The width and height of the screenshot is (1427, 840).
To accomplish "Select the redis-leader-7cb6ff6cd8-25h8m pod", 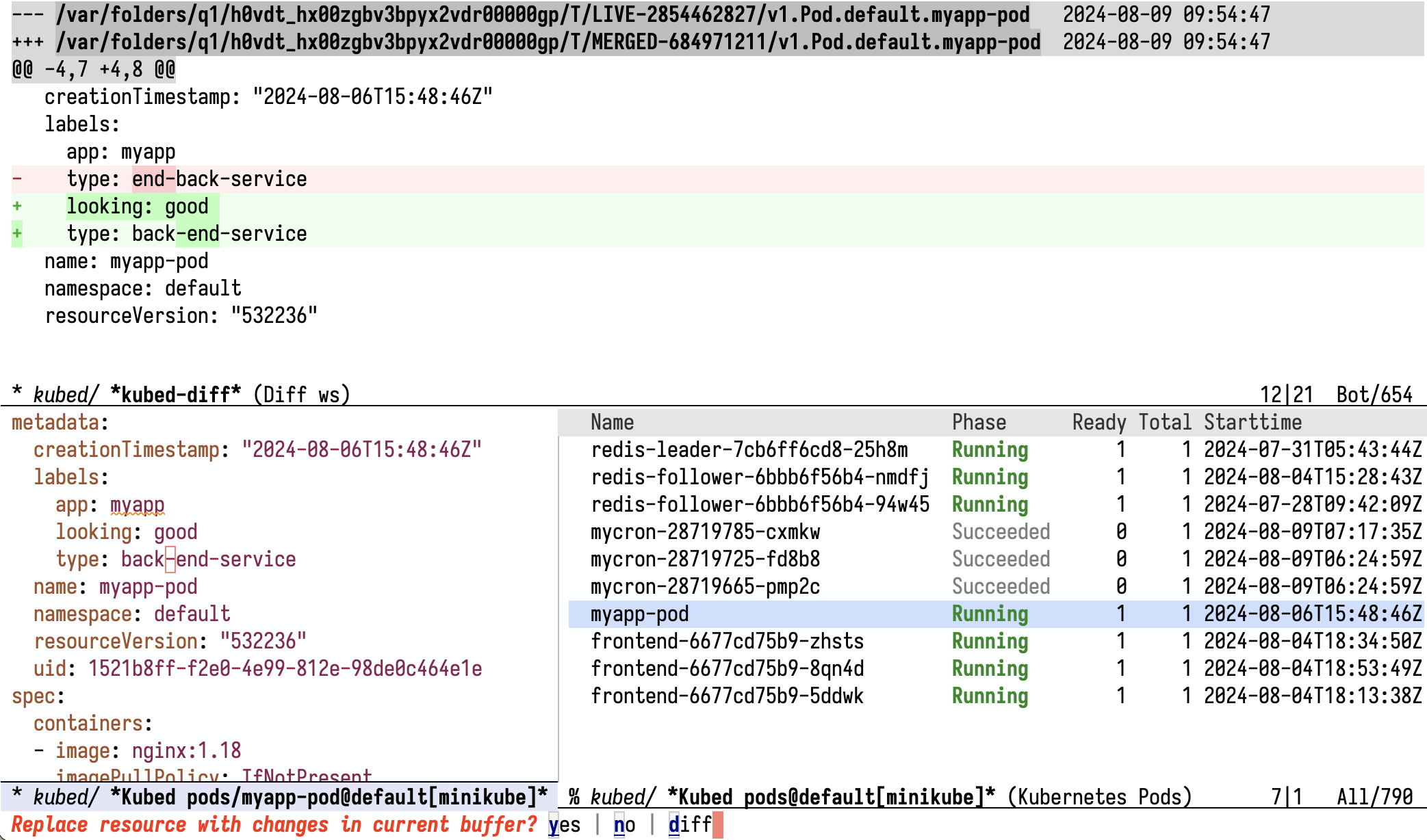I will click(x=749, y=449).
